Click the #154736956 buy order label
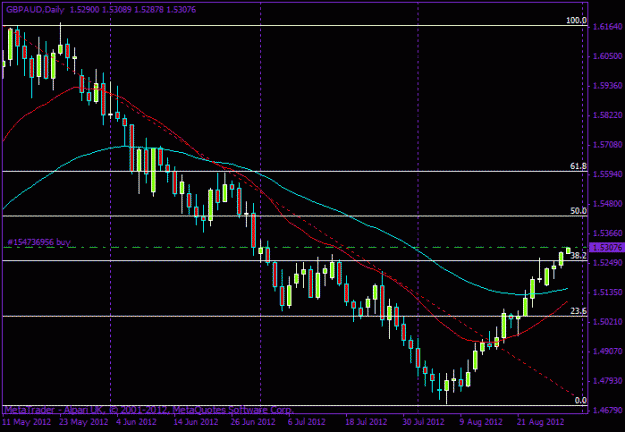 39,242
